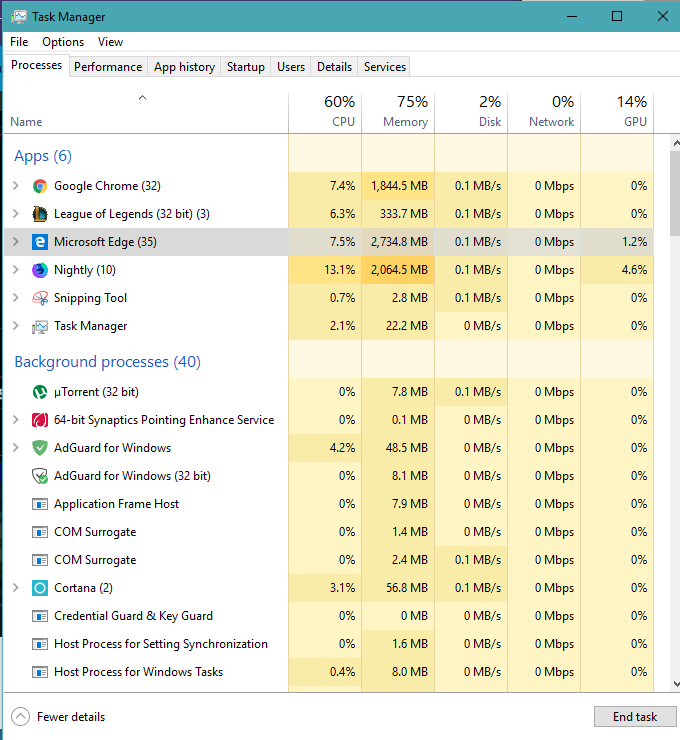Select the Nightly browser icon

pyautogui.click(x=40, y=270)
